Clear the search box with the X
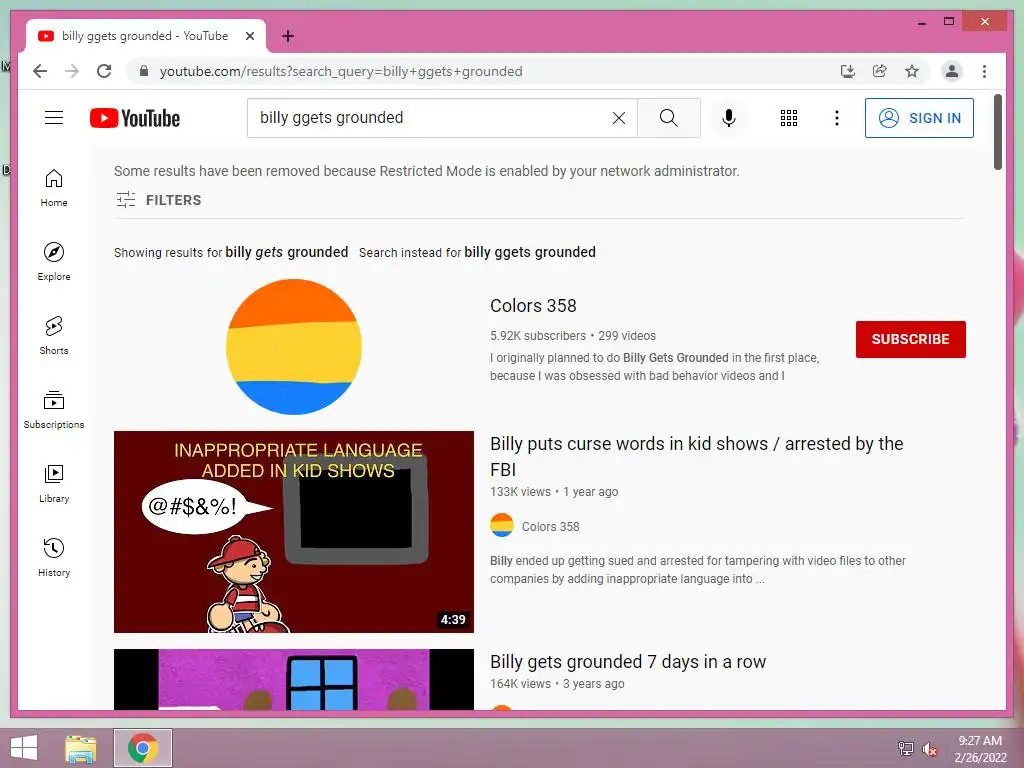This screenshot has width=1024, height=768. tap(618, 118)
